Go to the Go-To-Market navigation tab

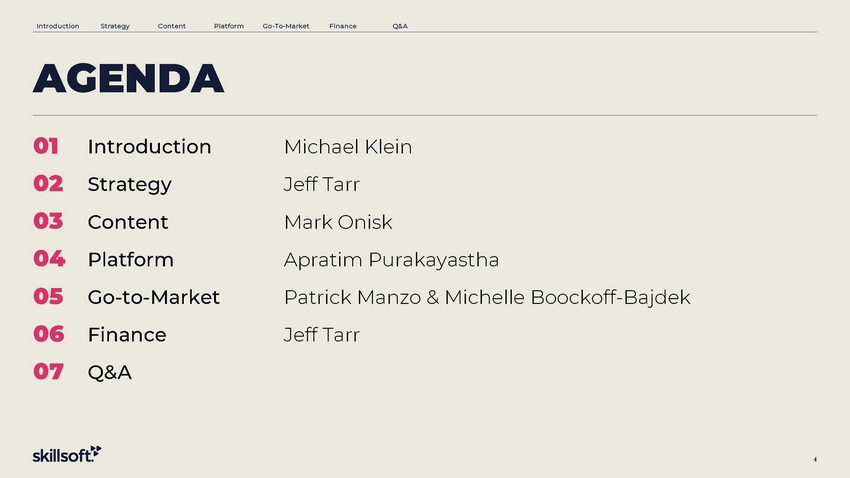point(286,26)
